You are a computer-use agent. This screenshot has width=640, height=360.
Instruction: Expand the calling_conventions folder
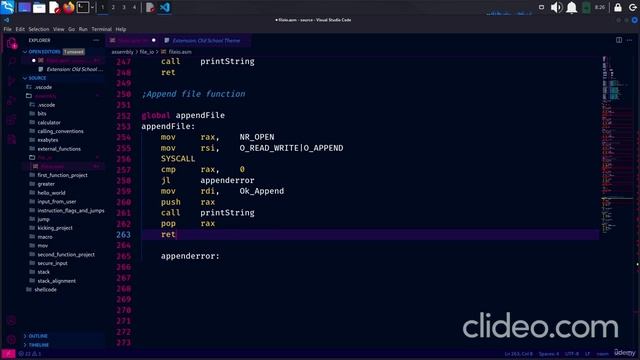(60, 131)
